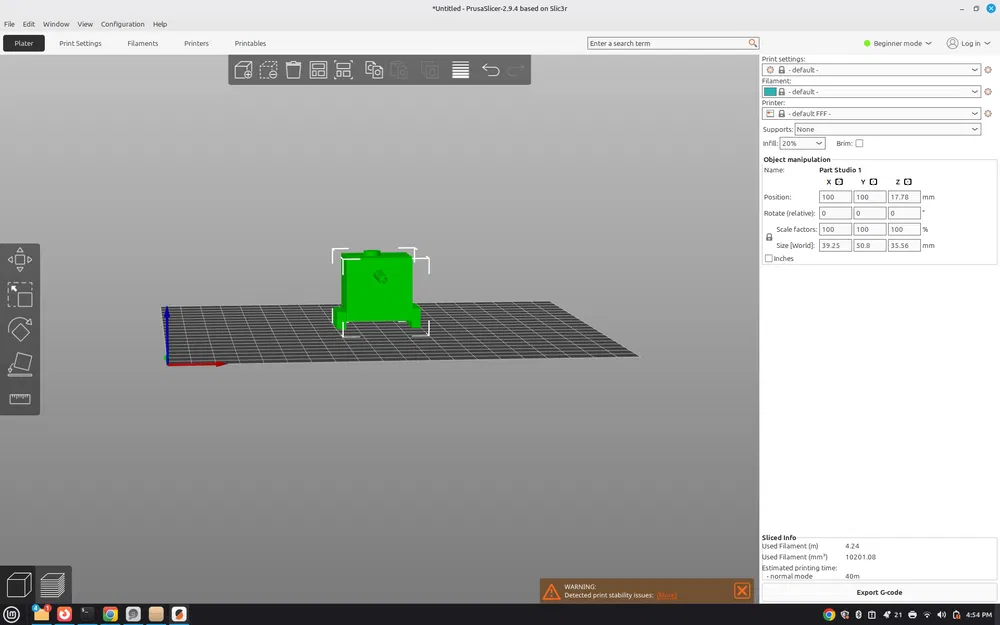Click the Z axis mirror icon
The width and height of the screenshot is (1000, 625).
click(x=908, y=182)
